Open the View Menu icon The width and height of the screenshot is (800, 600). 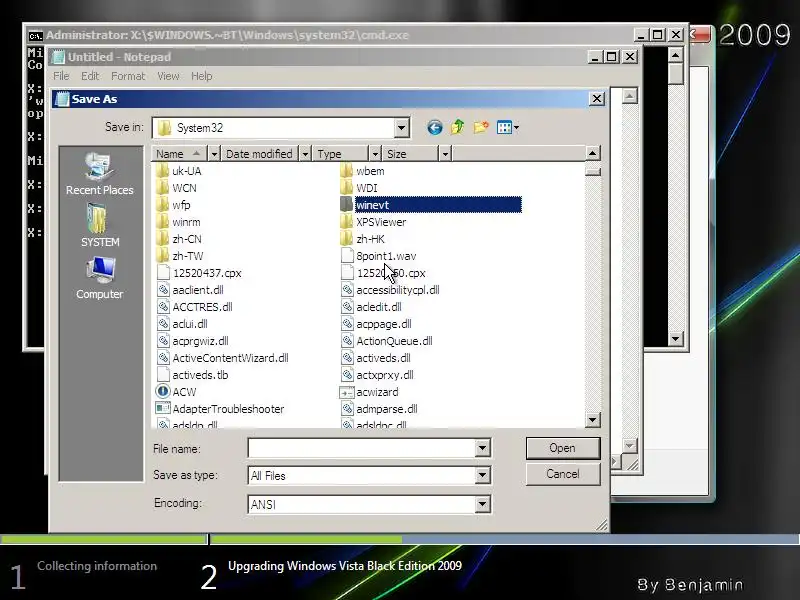508,127
